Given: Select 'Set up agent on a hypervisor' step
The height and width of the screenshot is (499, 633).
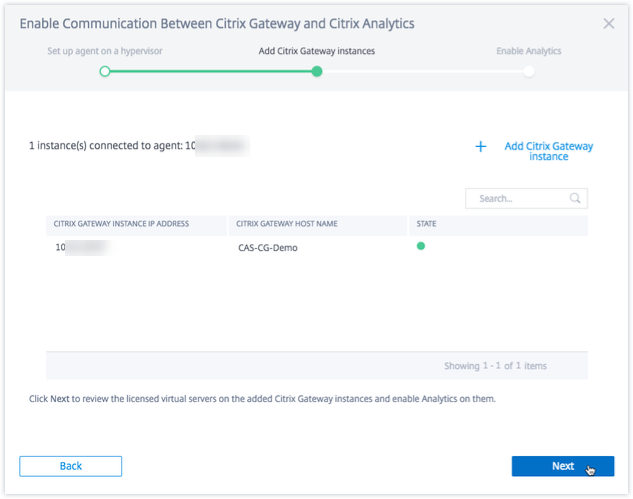Looking at the screenshot, I should [x=105, y=51].
